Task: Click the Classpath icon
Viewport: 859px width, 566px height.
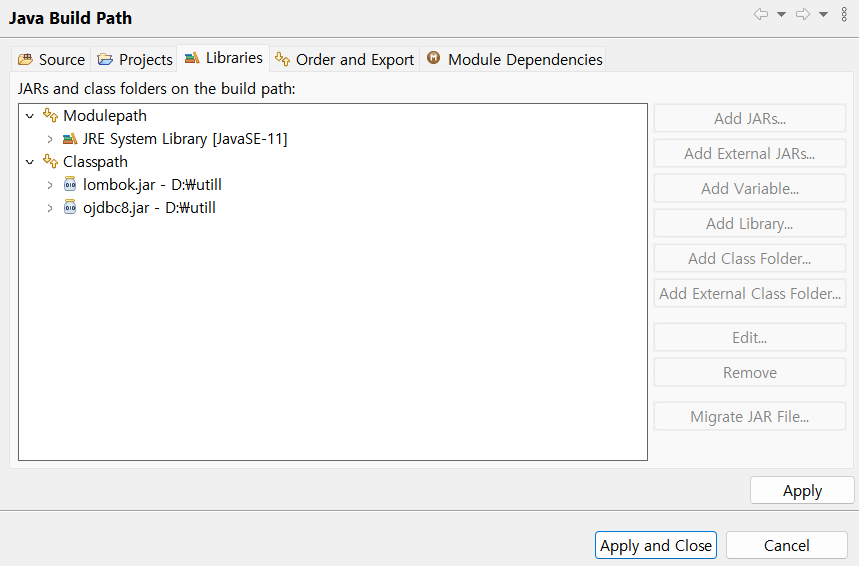Action: tap(50, 161)
